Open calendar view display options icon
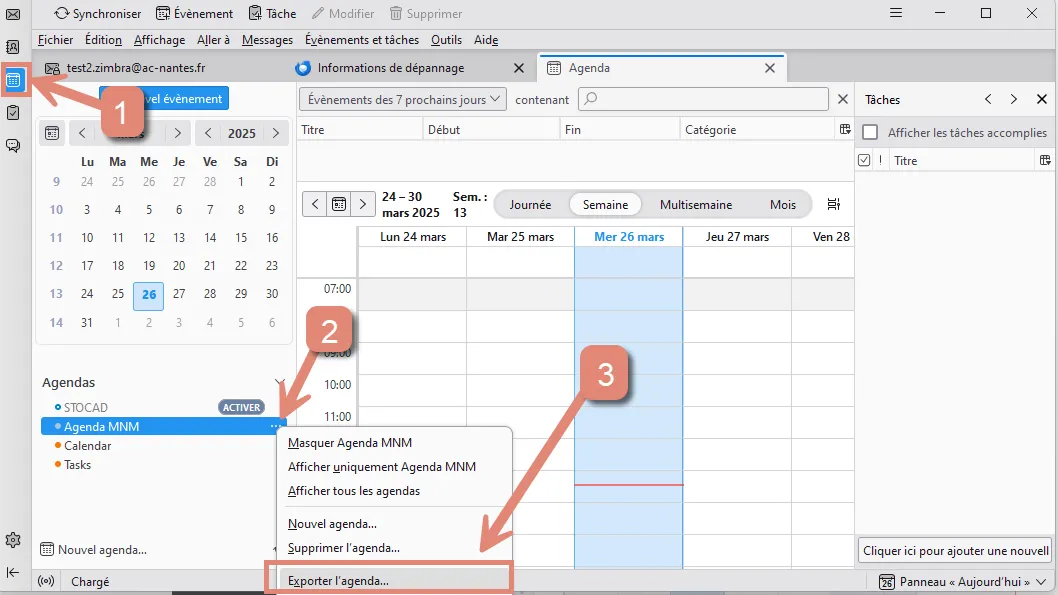 (x=834, y=204)
